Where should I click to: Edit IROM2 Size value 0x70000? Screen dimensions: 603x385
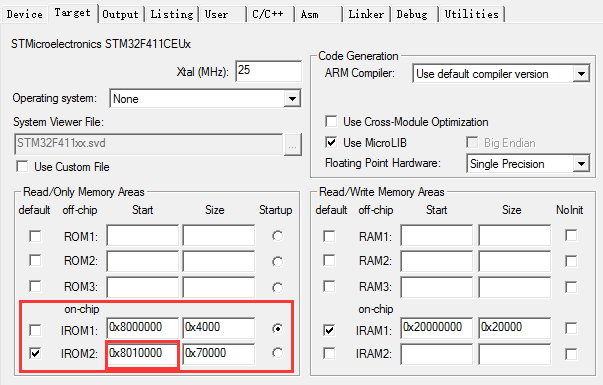[218, 354]
